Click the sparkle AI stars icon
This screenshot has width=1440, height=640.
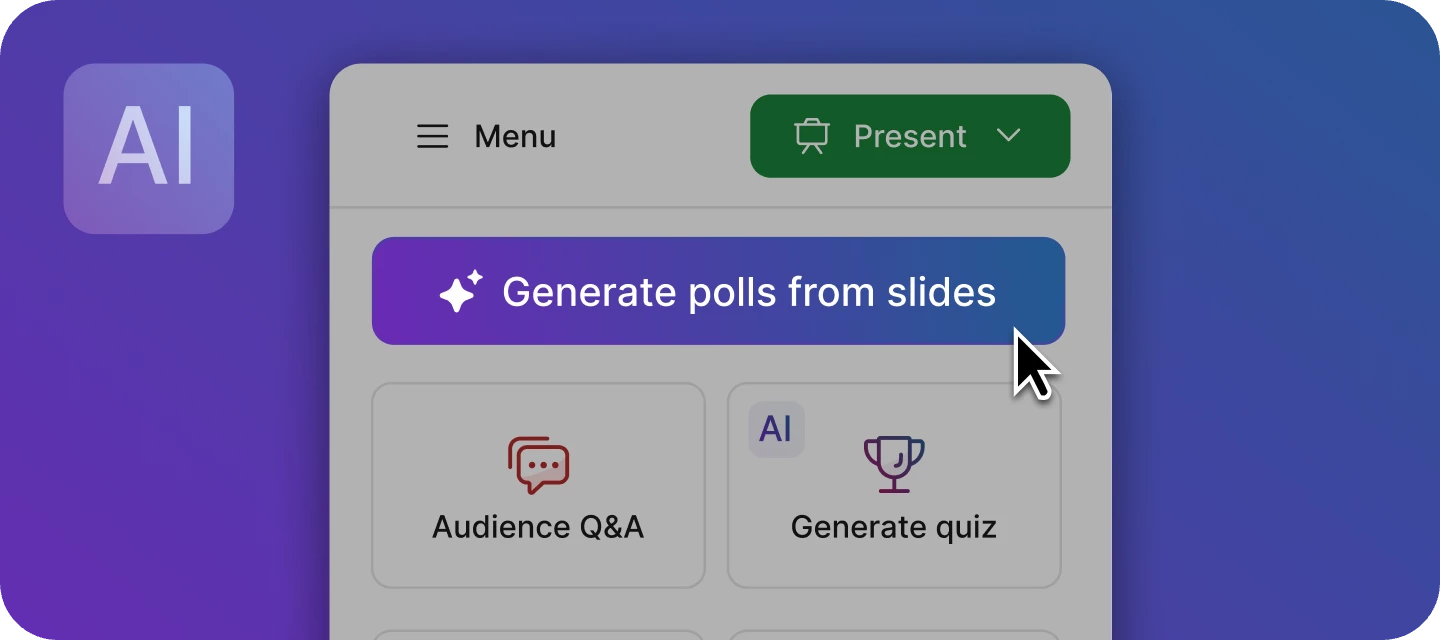tap(461, 292)
